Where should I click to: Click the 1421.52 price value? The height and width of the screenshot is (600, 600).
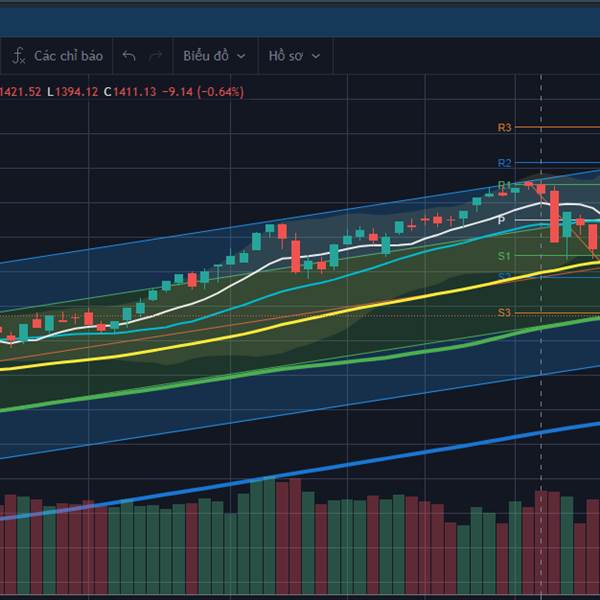pos(20,92)
